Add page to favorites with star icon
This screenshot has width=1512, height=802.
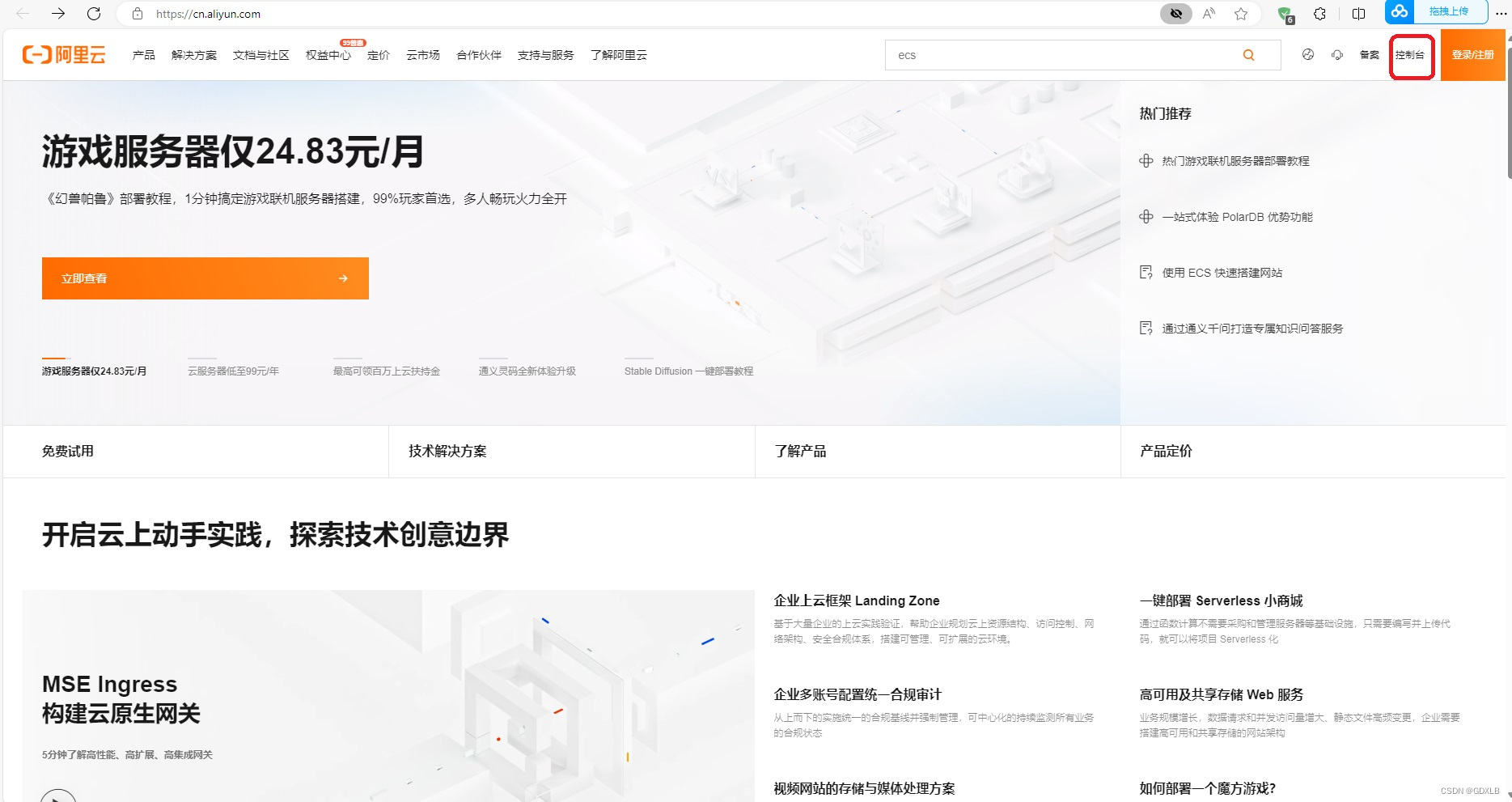[1241, 14]
